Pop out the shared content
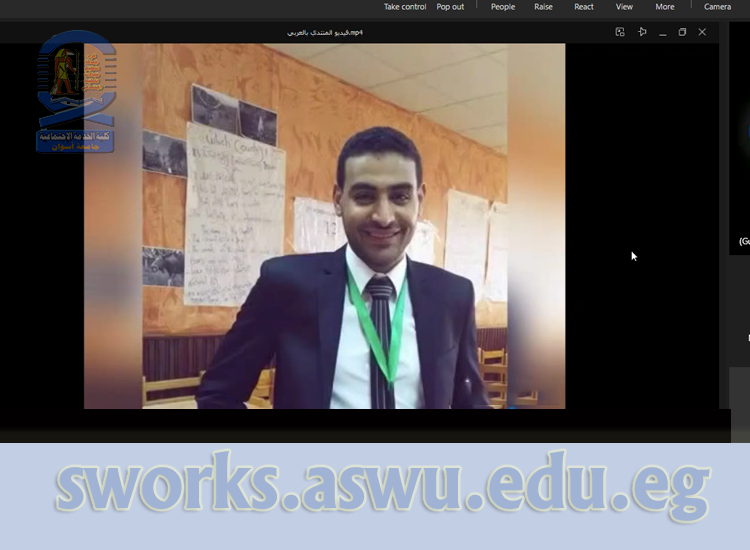This screenshot has width=750, height=550. coord(450,7)
